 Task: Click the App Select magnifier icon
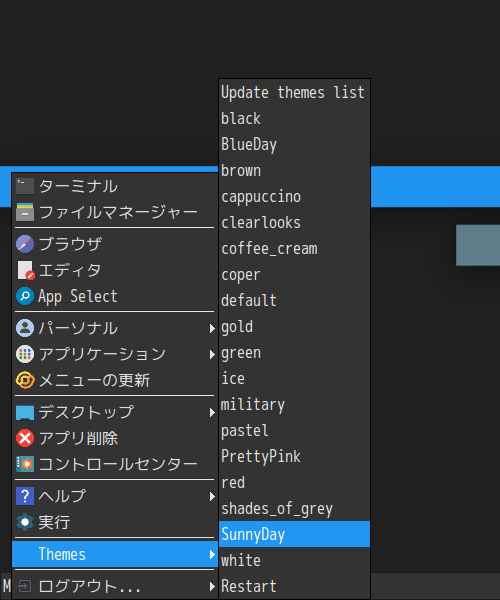click(25, 296)
